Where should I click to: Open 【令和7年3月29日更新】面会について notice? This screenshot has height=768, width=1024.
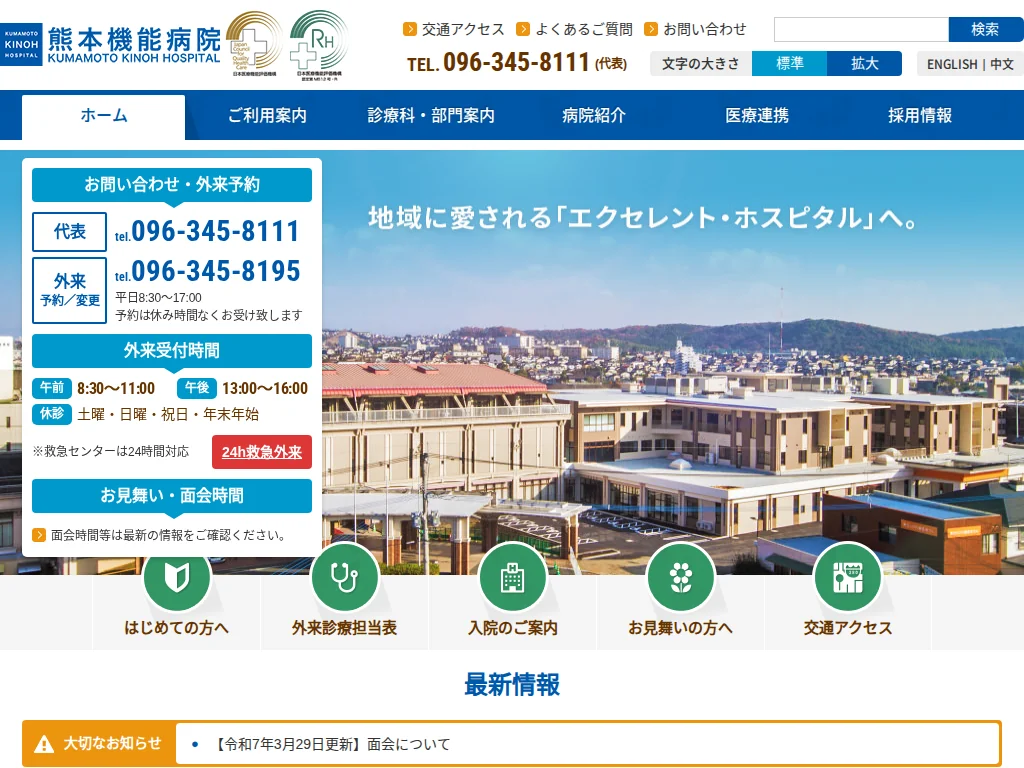tap(333, 744)
